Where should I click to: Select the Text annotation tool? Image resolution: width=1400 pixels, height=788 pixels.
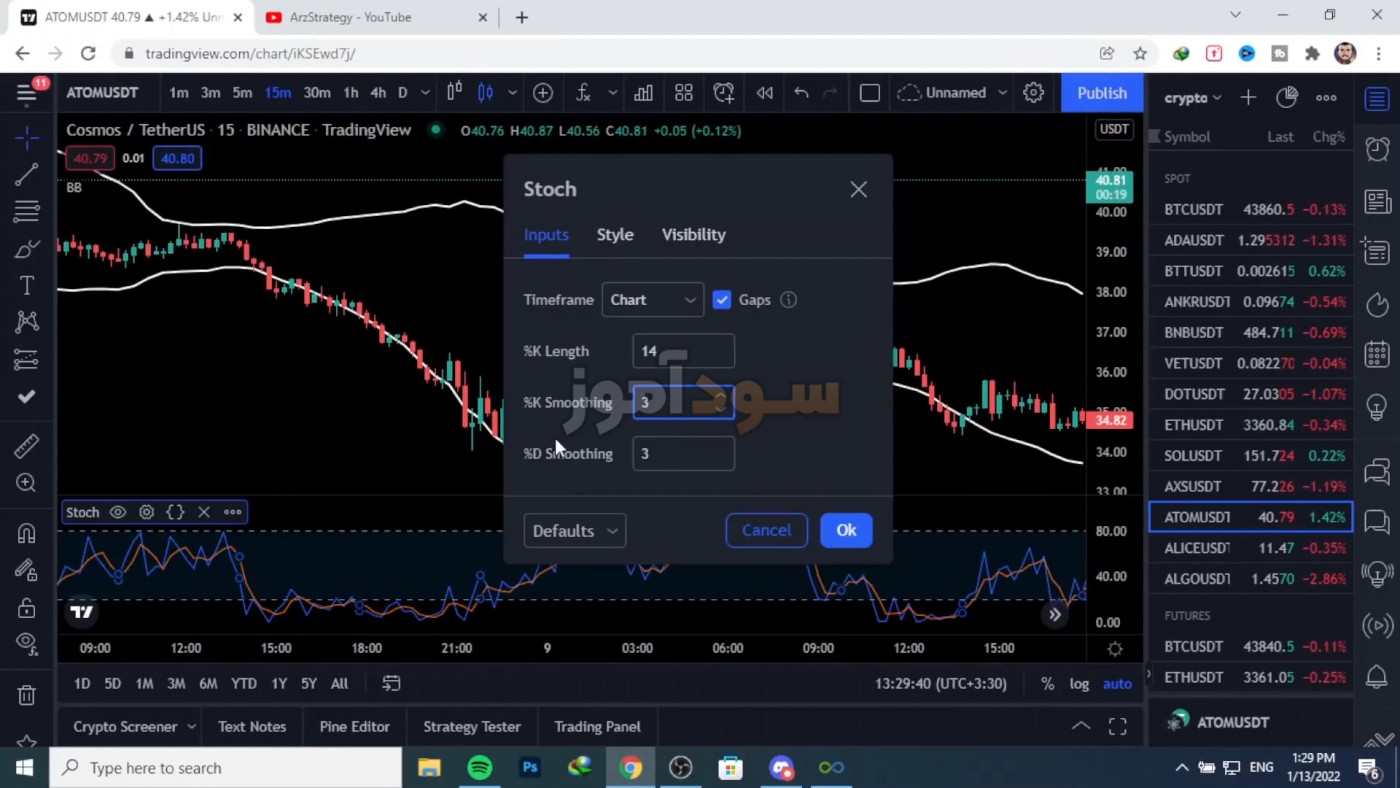click(x=27, y=285)
